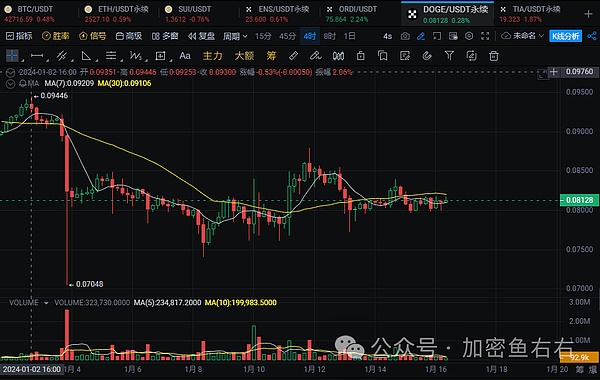This screenshot has height=380, width=600.
Task: Switch to SUI/USDT tab
Action: click(x=189, y=14)
